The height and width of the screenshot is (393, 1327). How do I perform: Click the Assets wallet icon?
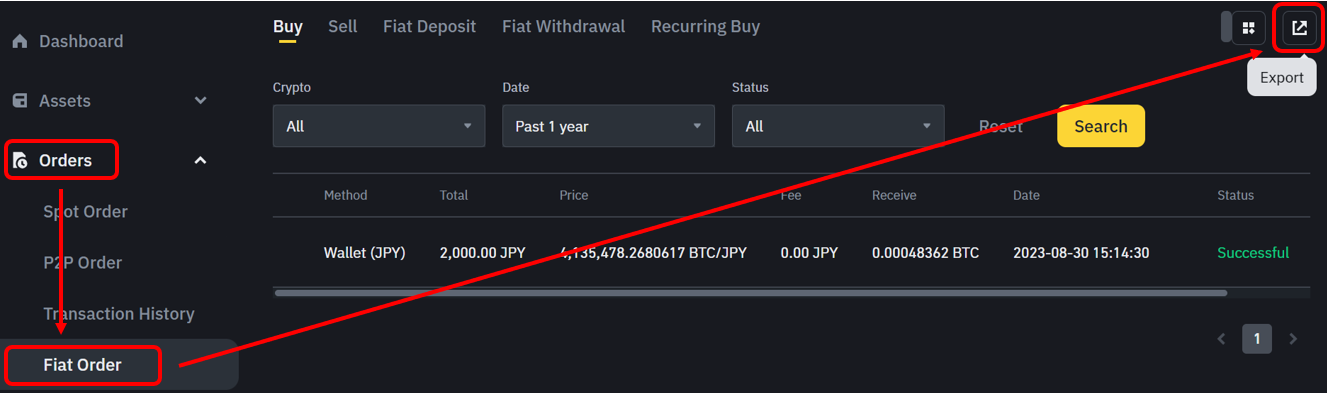[x=20, y=101]
